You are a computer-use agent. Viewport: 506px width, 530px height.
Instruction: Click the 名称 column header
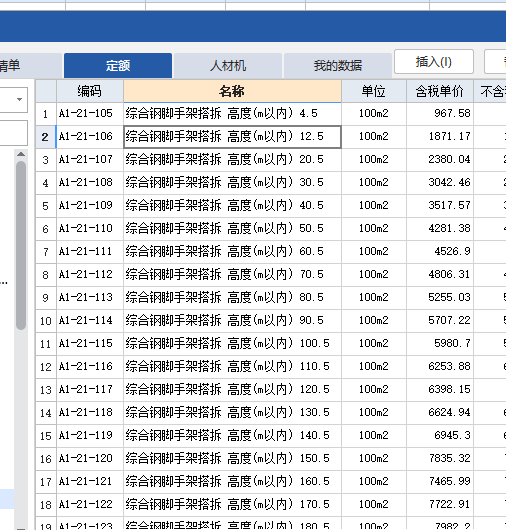pyautogui.click(x=232, y=91)
